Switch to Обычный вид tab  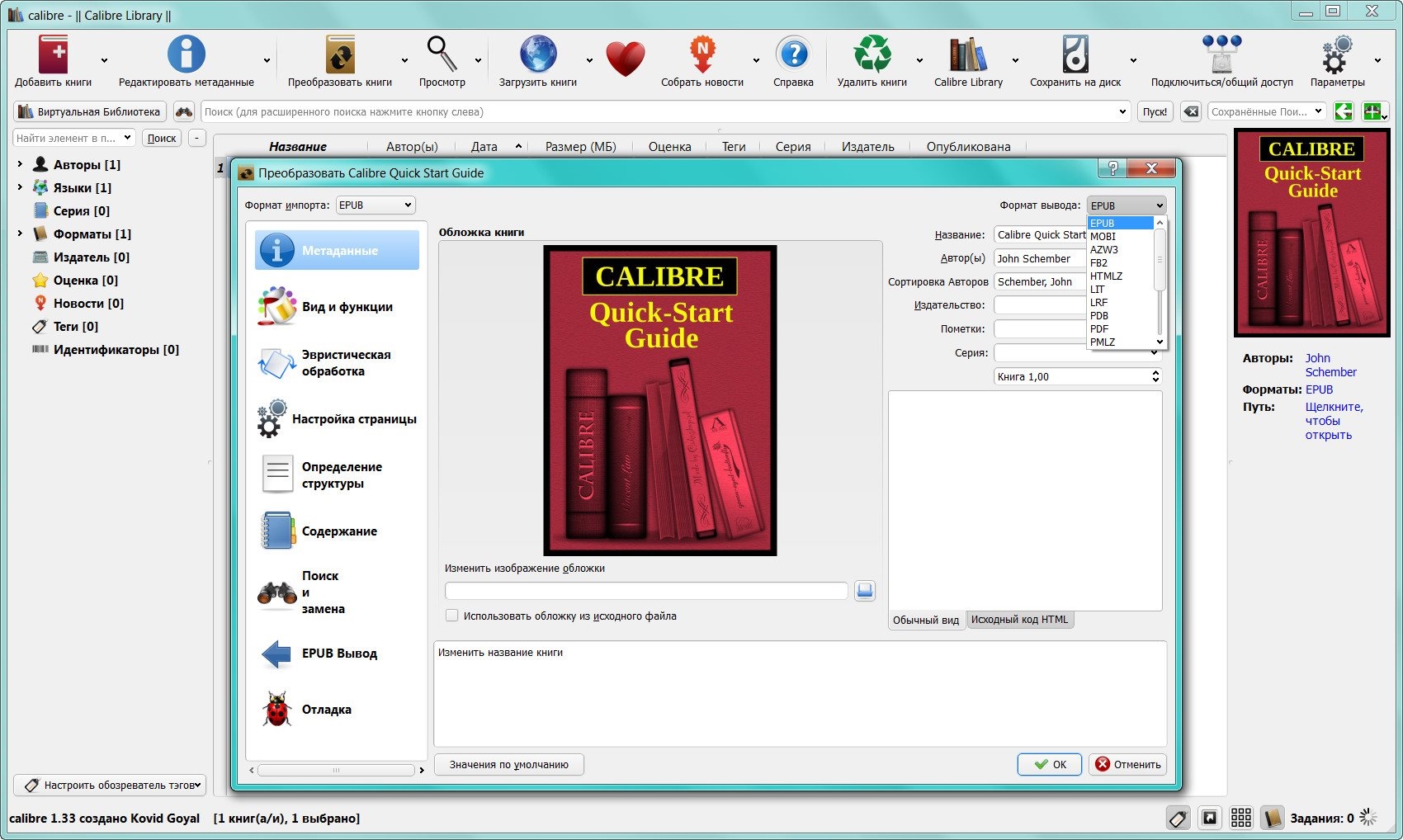tap(926, 620)
